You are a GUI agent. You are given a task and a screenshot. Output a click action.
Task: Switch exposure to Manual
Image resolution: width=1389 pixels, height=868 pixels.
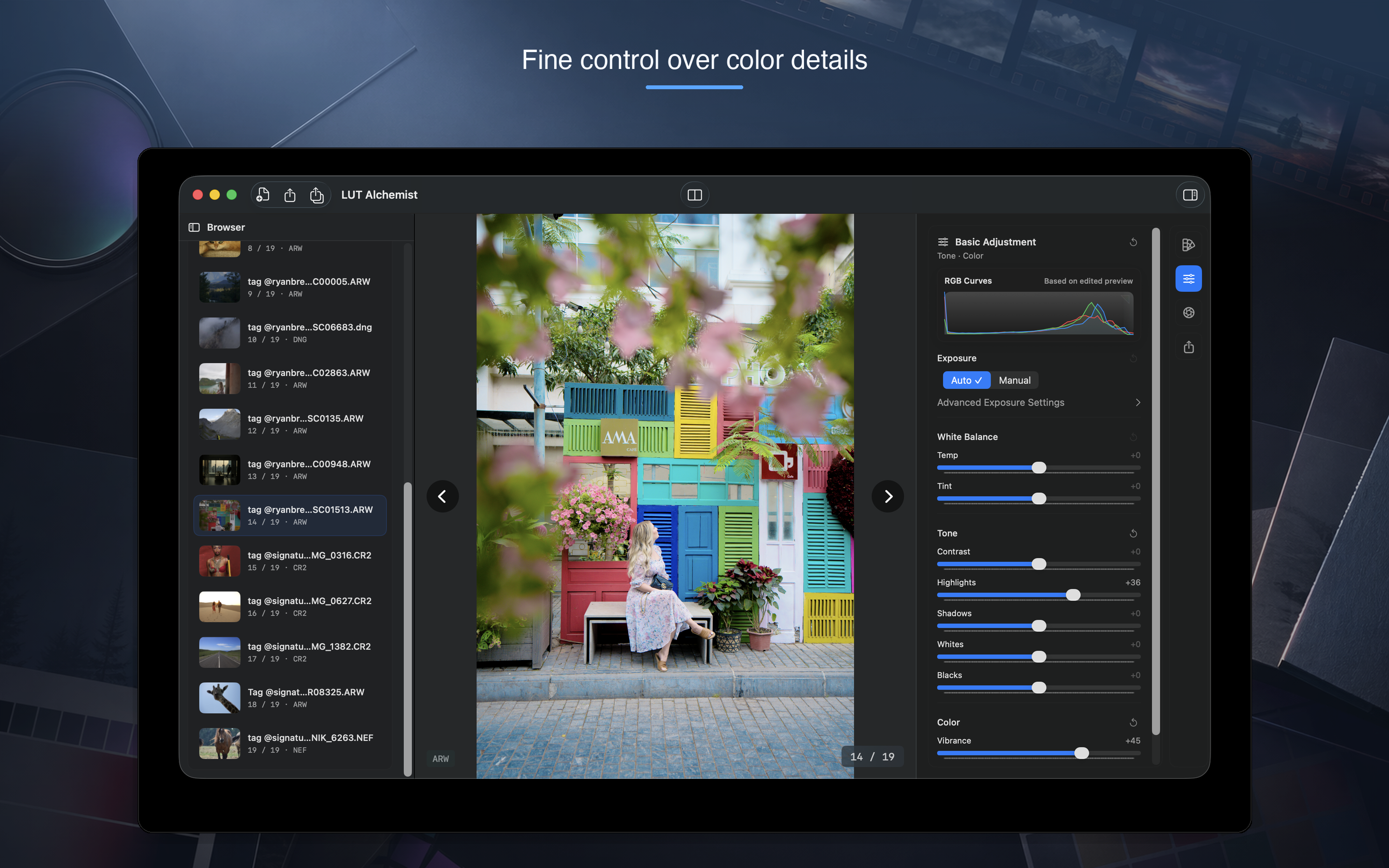point(1014,380)
